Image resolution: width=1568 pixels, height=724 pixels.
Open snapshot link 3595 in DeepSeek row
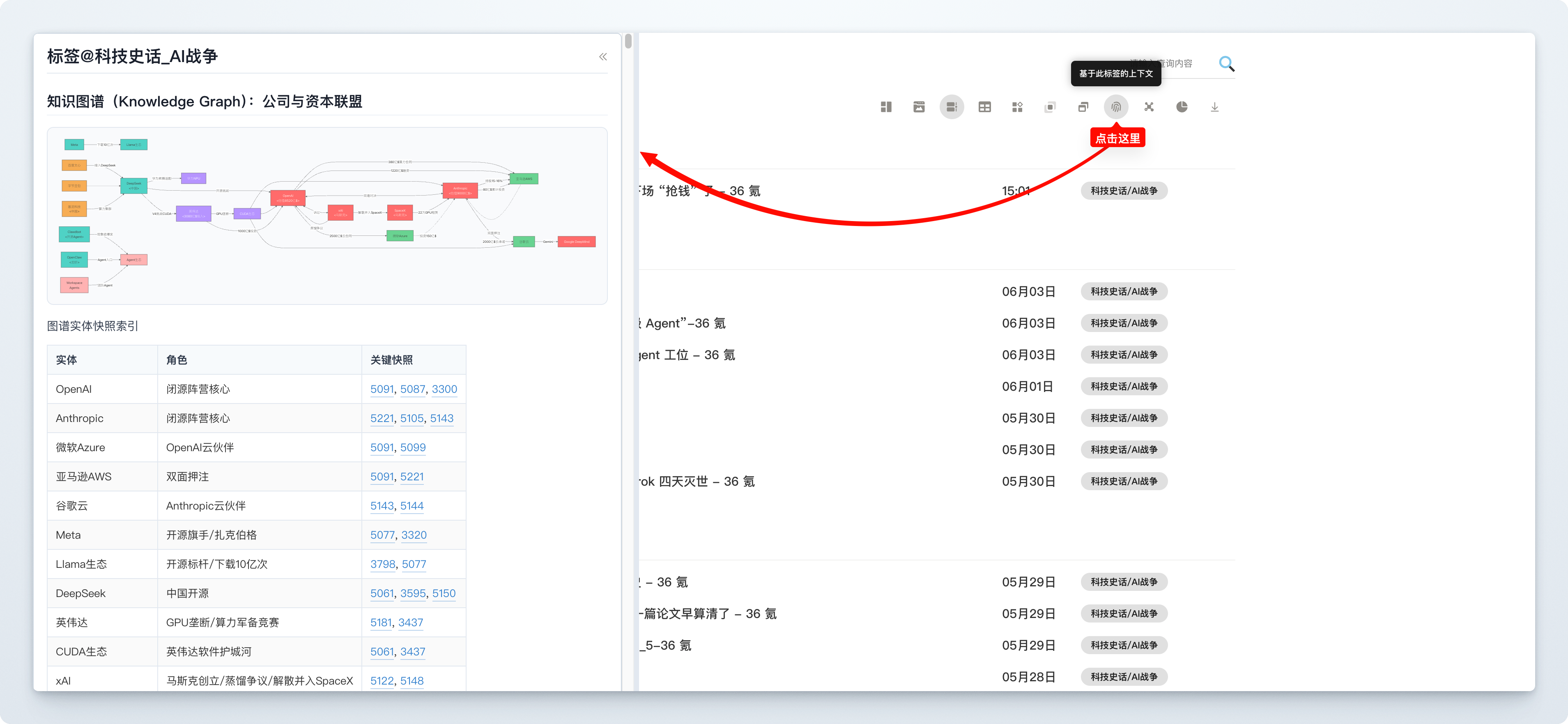point(413,594)
